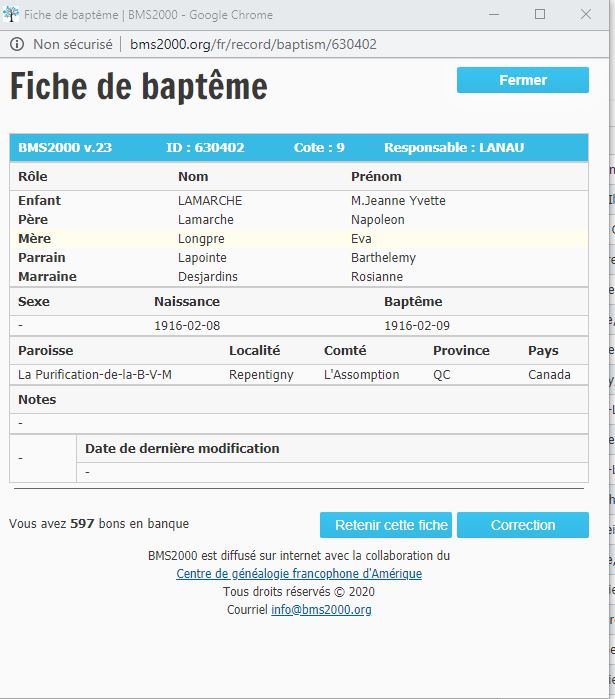Click mother's surname Longpre
The height and width of the screenshot is (699, 615).
tap(201, 239)
